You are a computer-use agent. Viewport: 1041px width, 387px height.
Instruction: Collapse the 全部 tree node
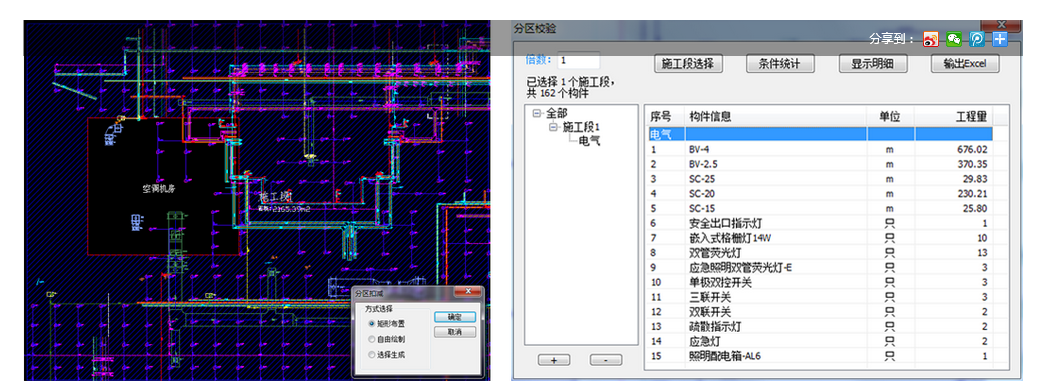point(536,114)
